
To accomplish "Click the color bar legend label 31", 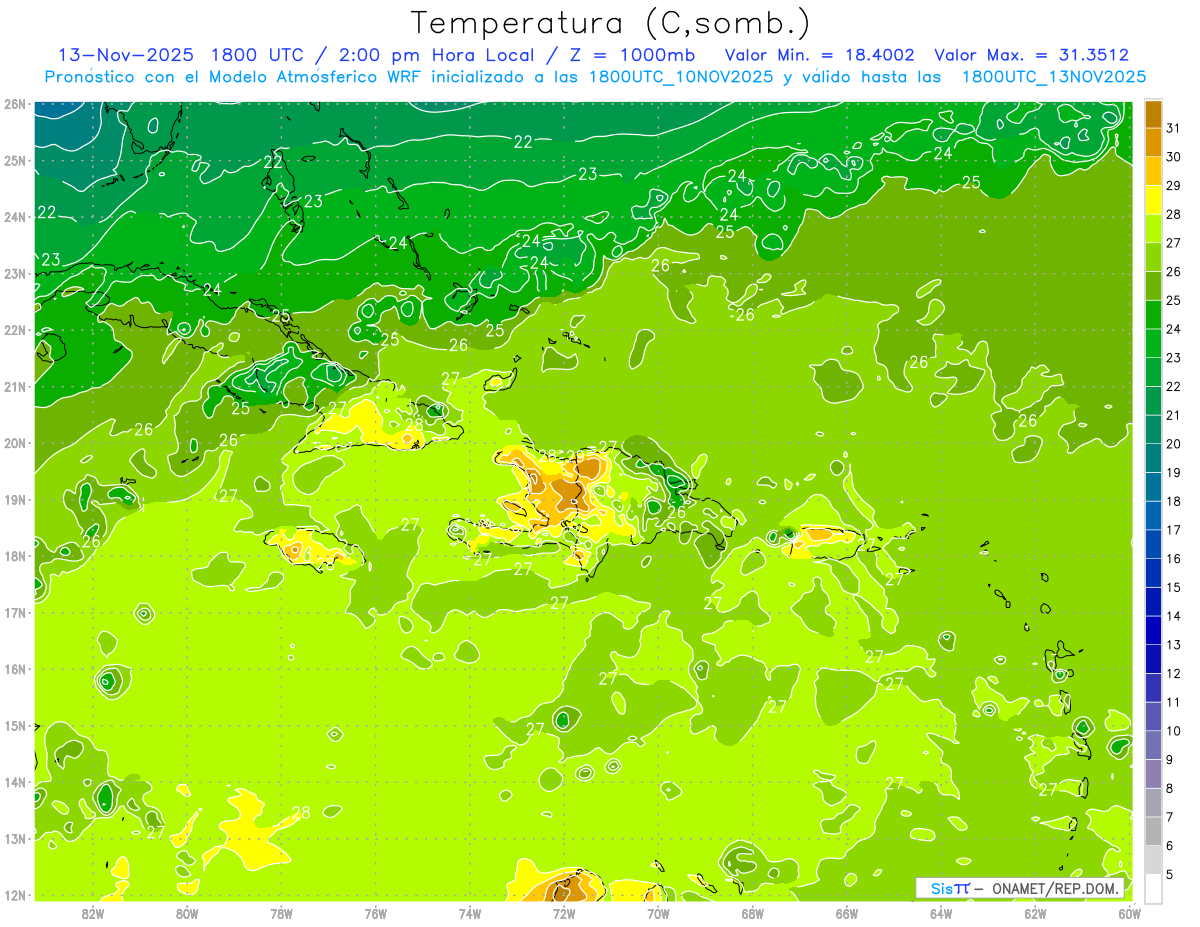I will (x=1174, y=128).
